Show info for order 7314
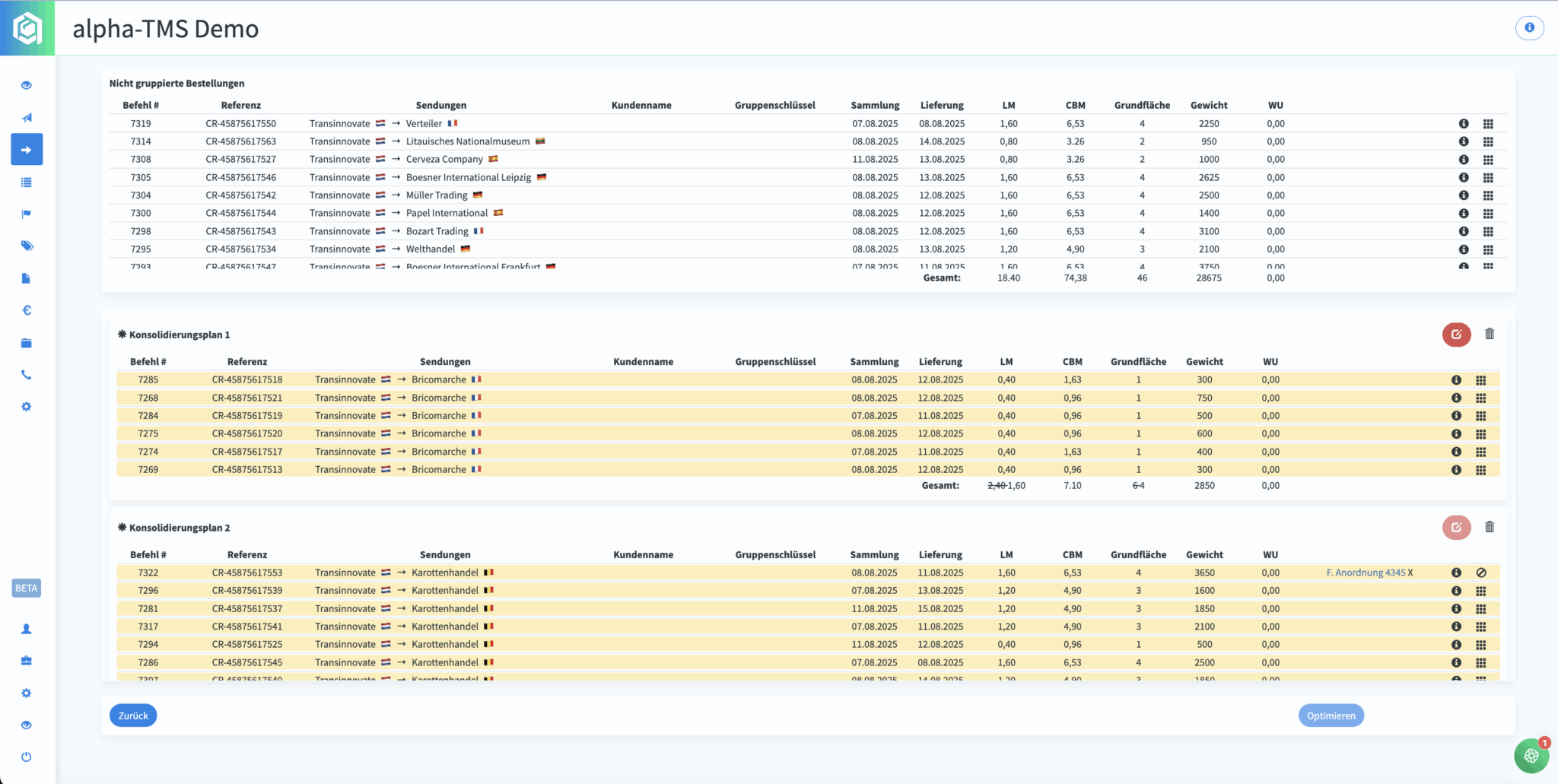The image size is (1558, 784). coord(1464,141)
